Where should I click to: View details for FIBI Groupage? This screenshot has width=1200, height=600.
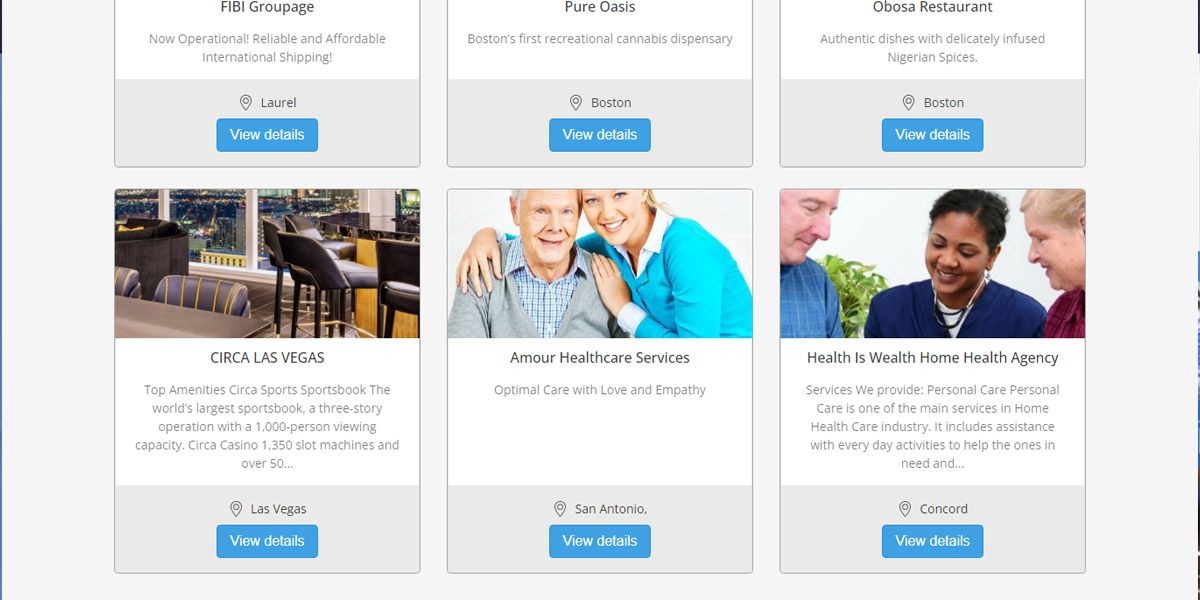tap(267, 135)
